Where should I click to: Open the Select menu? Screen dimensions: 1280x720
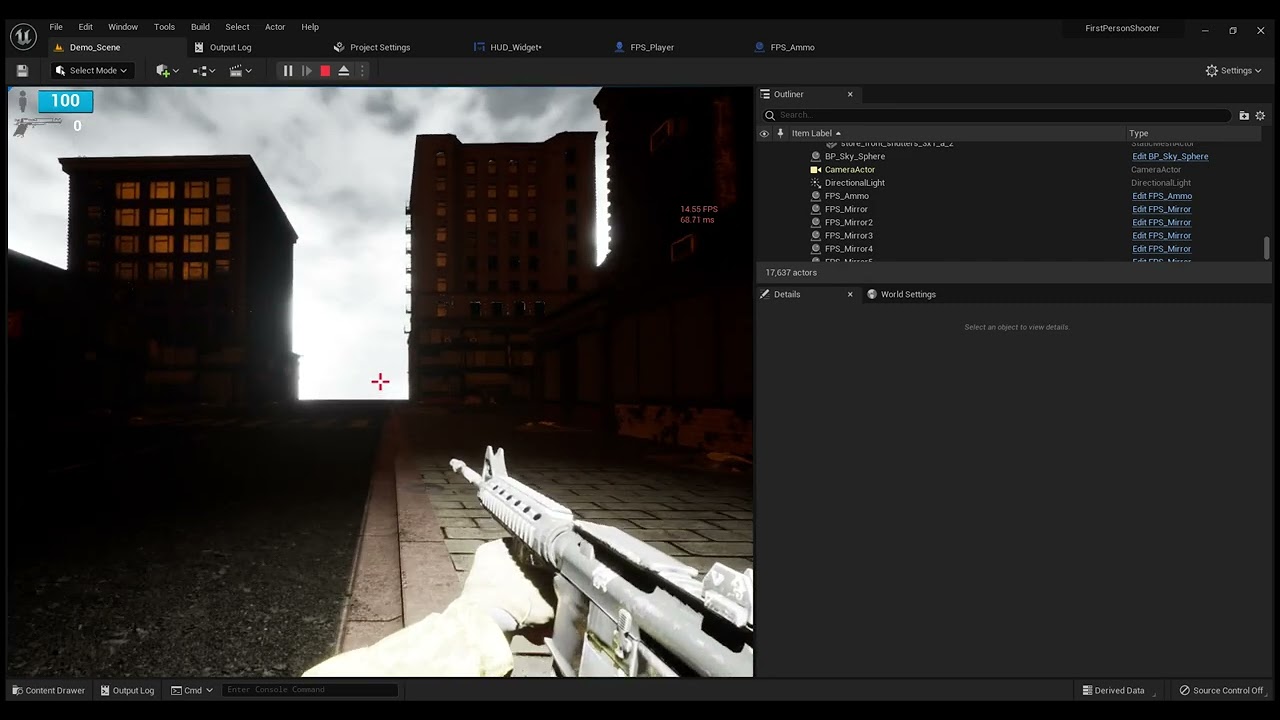click(237, 27)
